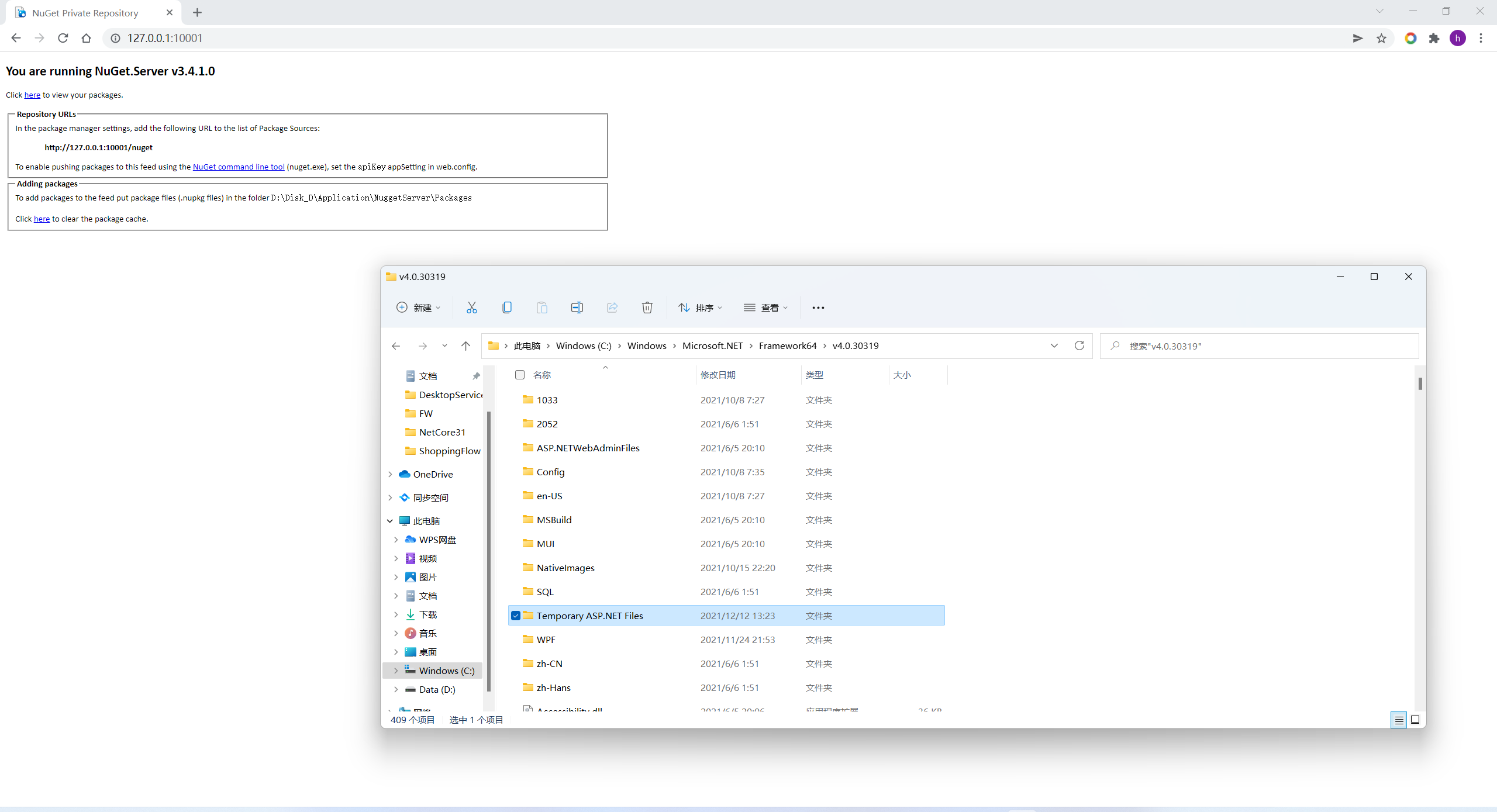Select the WPF folder row
Screen dimensions: 1497x812
[726, 640]
